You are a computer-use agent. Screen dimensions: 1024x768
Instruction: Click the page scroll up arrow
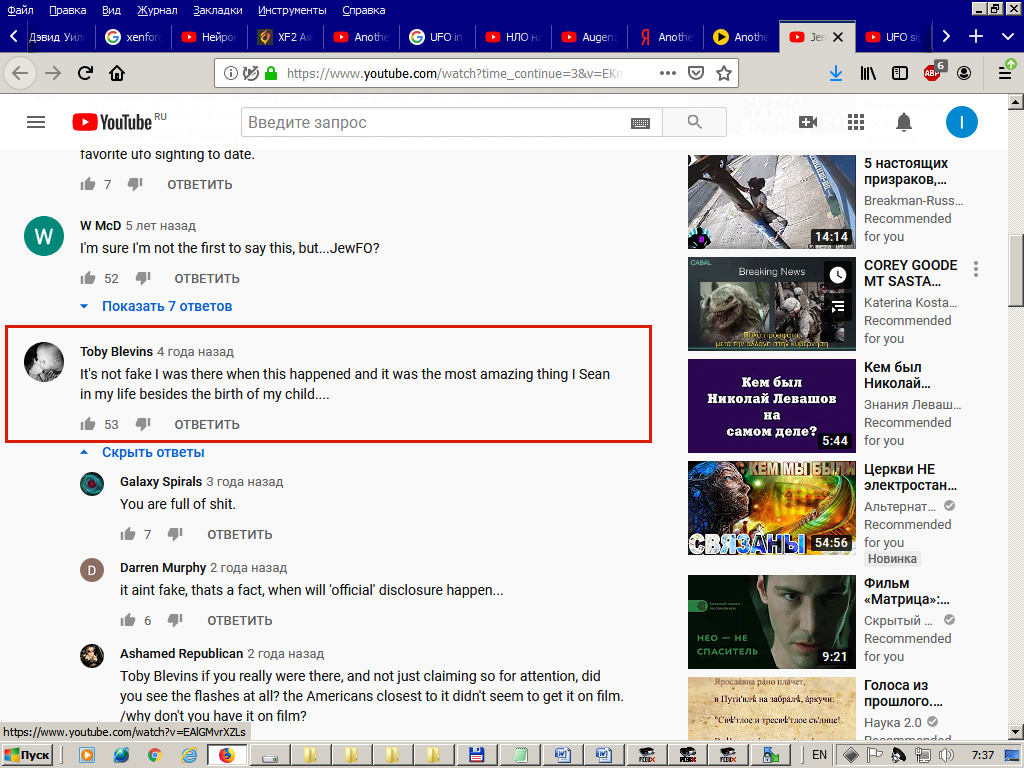pyautogui.click(x=1016, y=102)
